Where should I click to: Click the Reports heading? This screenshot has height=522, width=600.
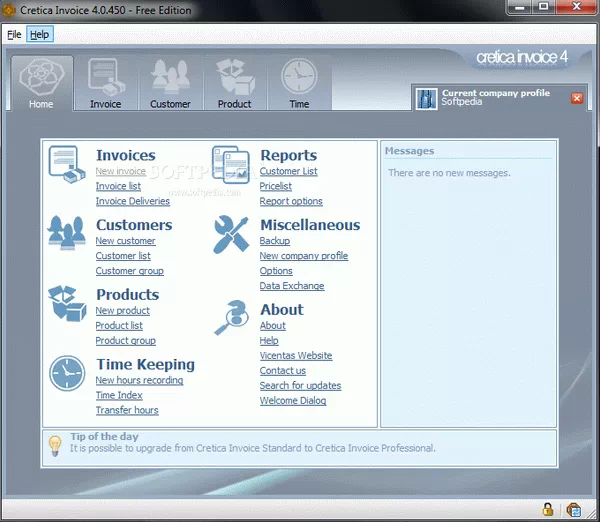[289, 155]
